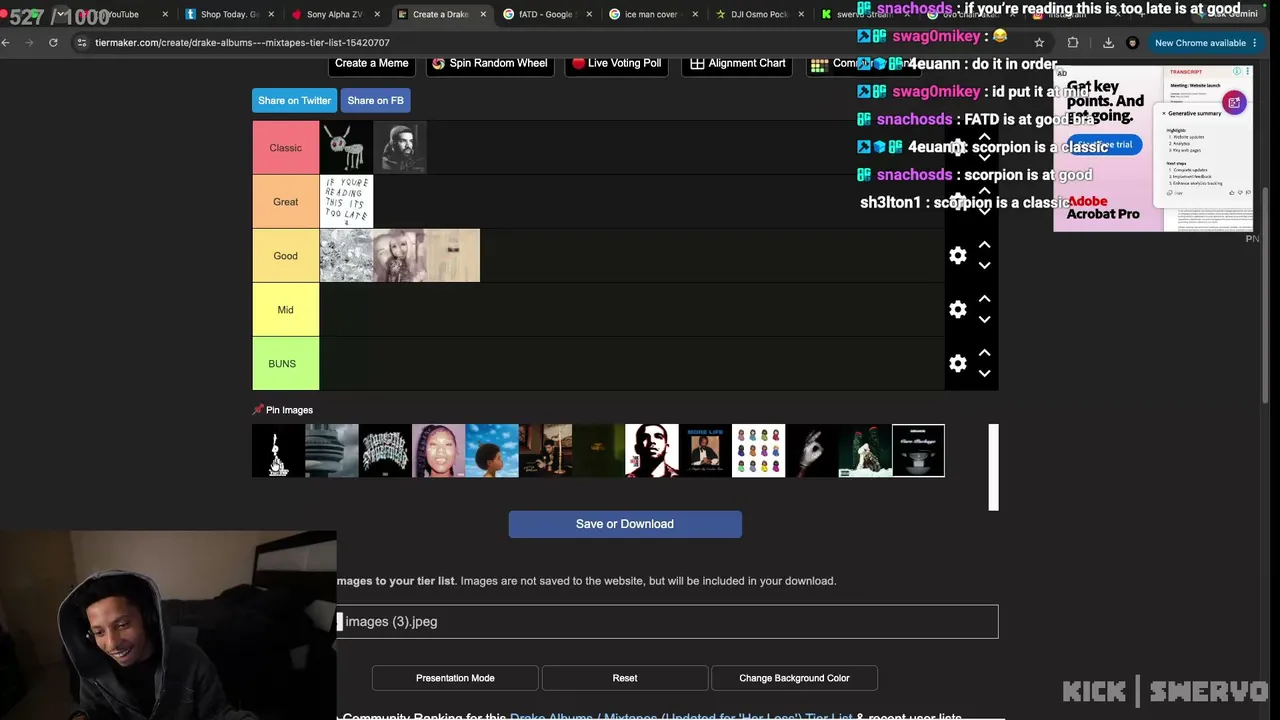This screenshot has height=720, width=1280.
Task: Close the Shop Today tab
Action: pos(271,15)
